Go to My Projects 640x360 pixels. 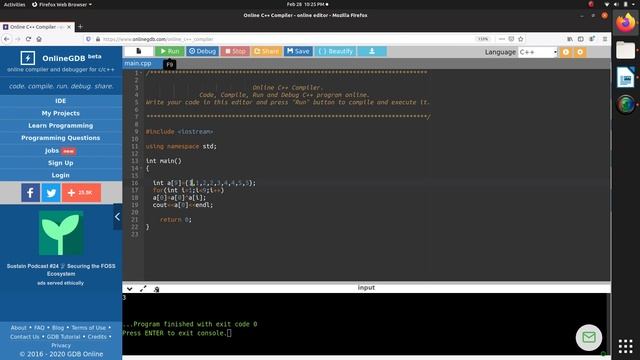[x=60, y=113]
